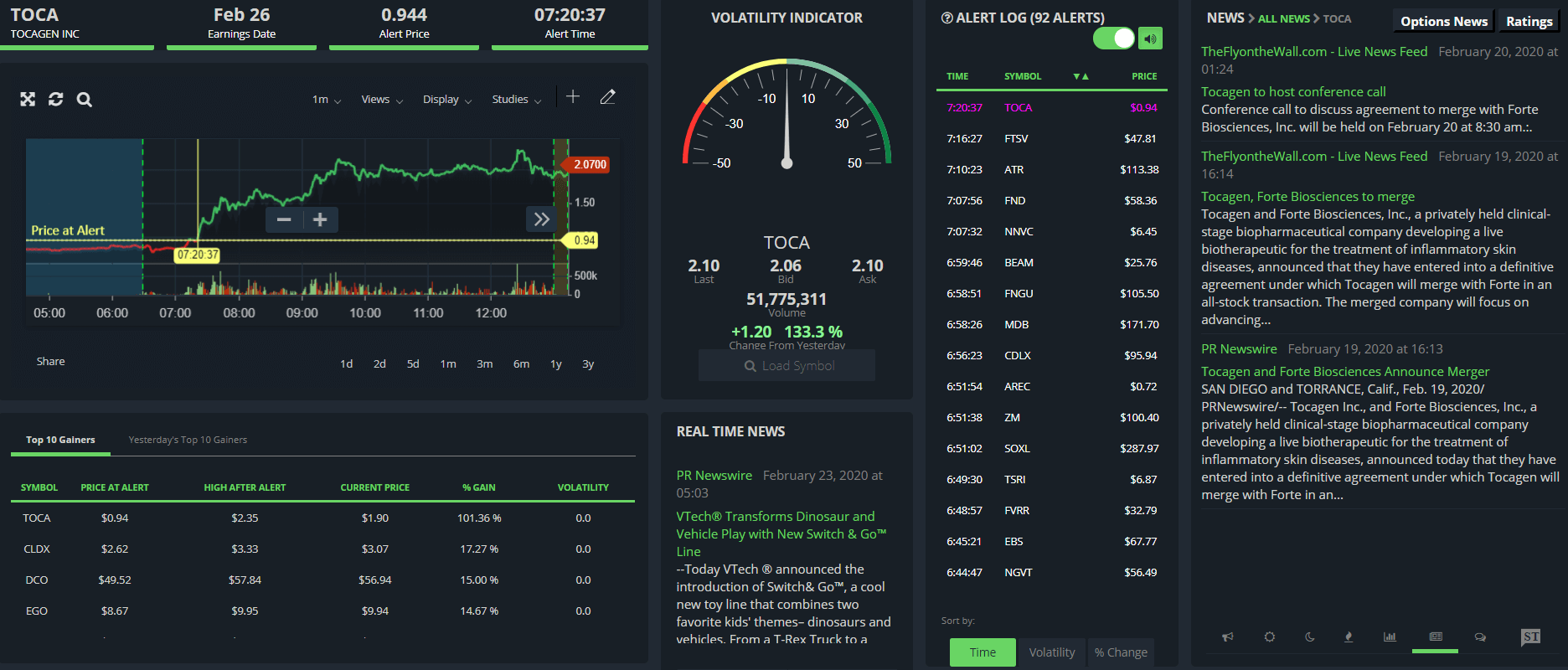The width and height of the screenshot is (1568, 670).
Task: Toggle the alert log green switch
Action: click(x=1114, y=39)
